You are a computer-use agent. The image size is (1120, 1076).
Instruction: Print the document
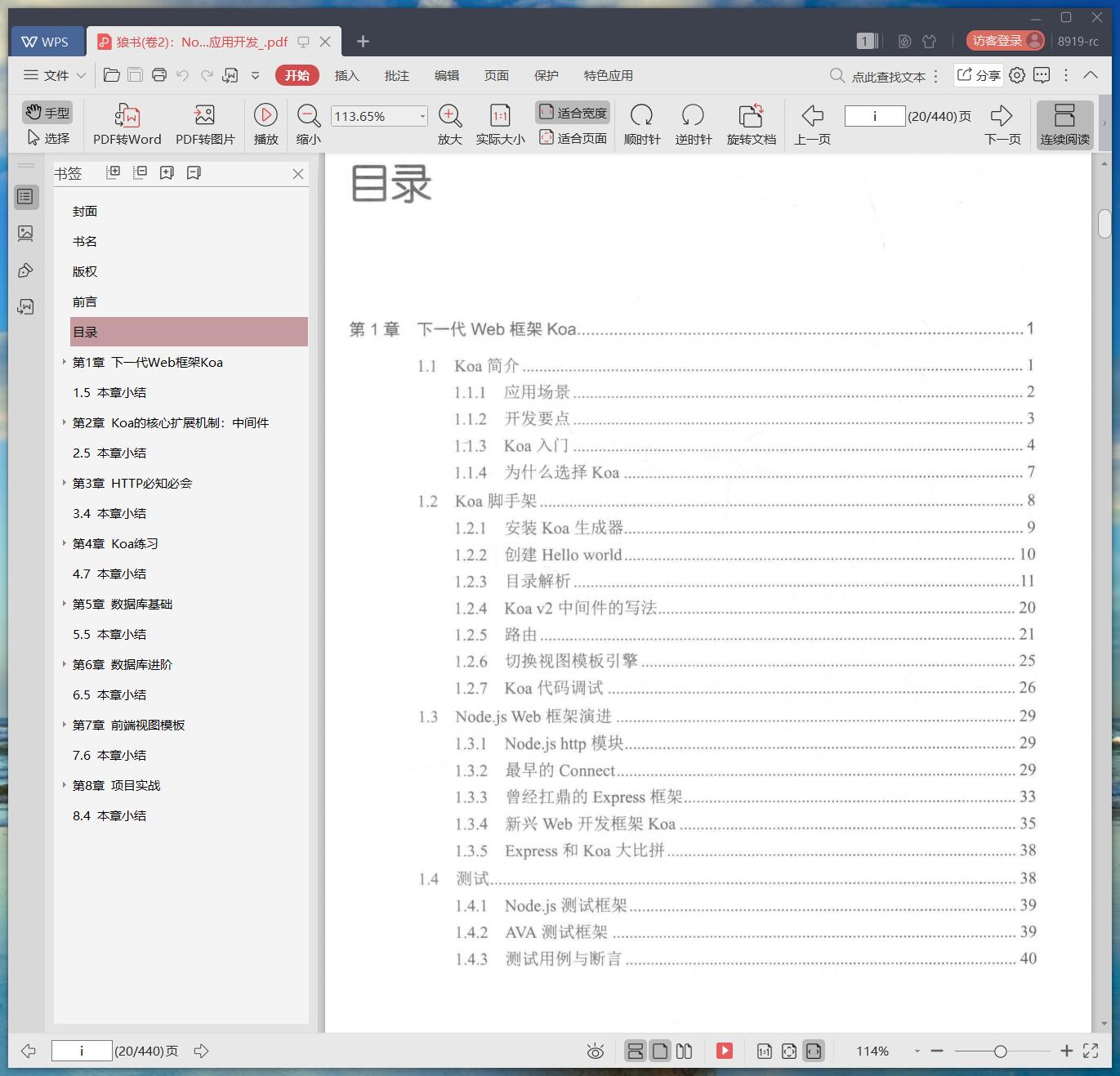pos(159,75)
